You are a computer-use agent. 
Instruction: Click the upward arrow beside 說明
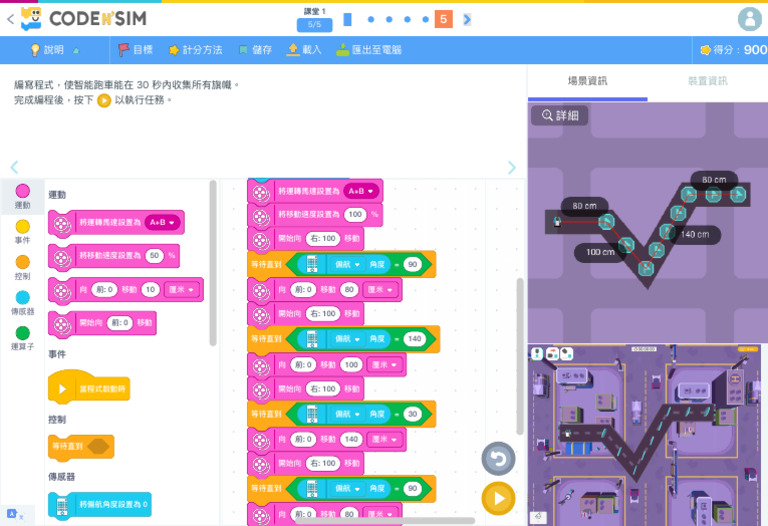click(76, 50)
